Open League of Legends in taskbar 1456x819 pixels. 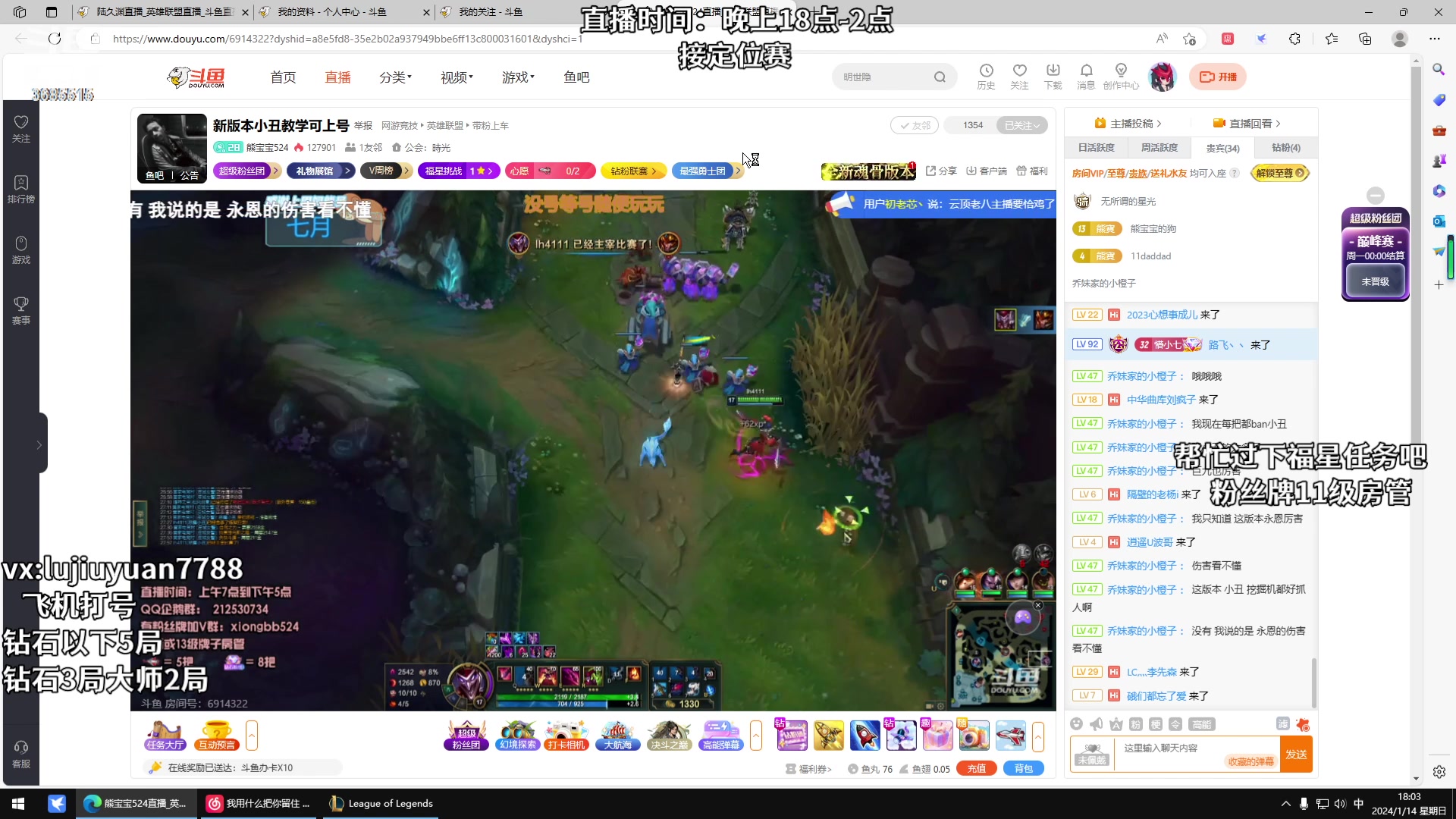(381, 803)
